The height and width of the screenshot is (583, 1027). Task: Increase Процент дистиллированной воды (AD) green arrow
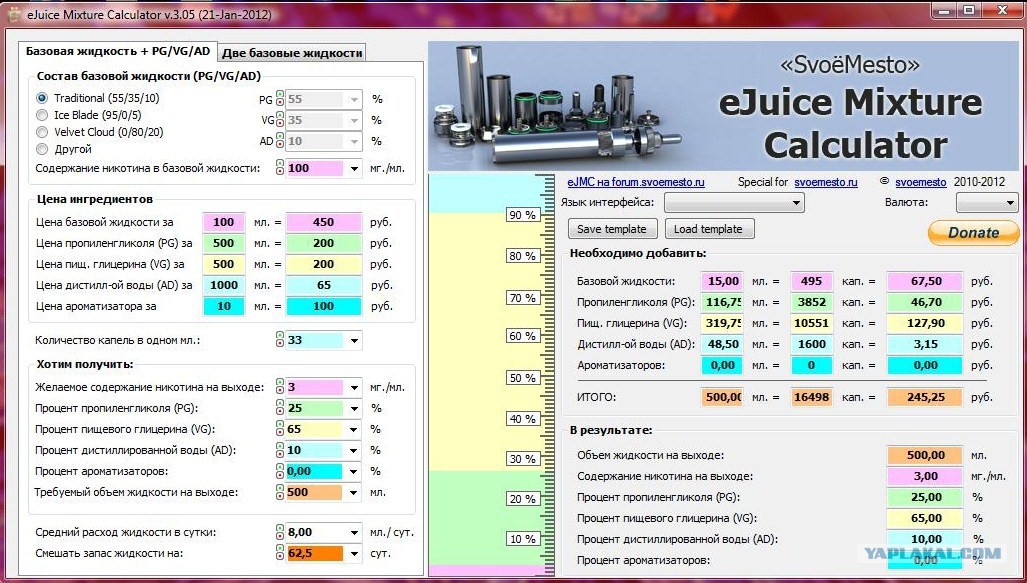pos(280,446)
